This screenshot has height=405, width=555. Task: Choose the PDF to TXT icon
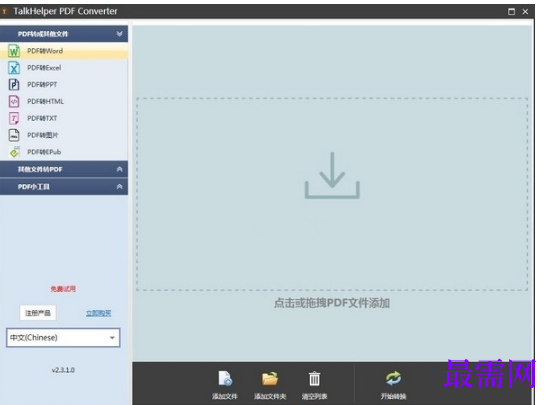[x=14, y=118]
